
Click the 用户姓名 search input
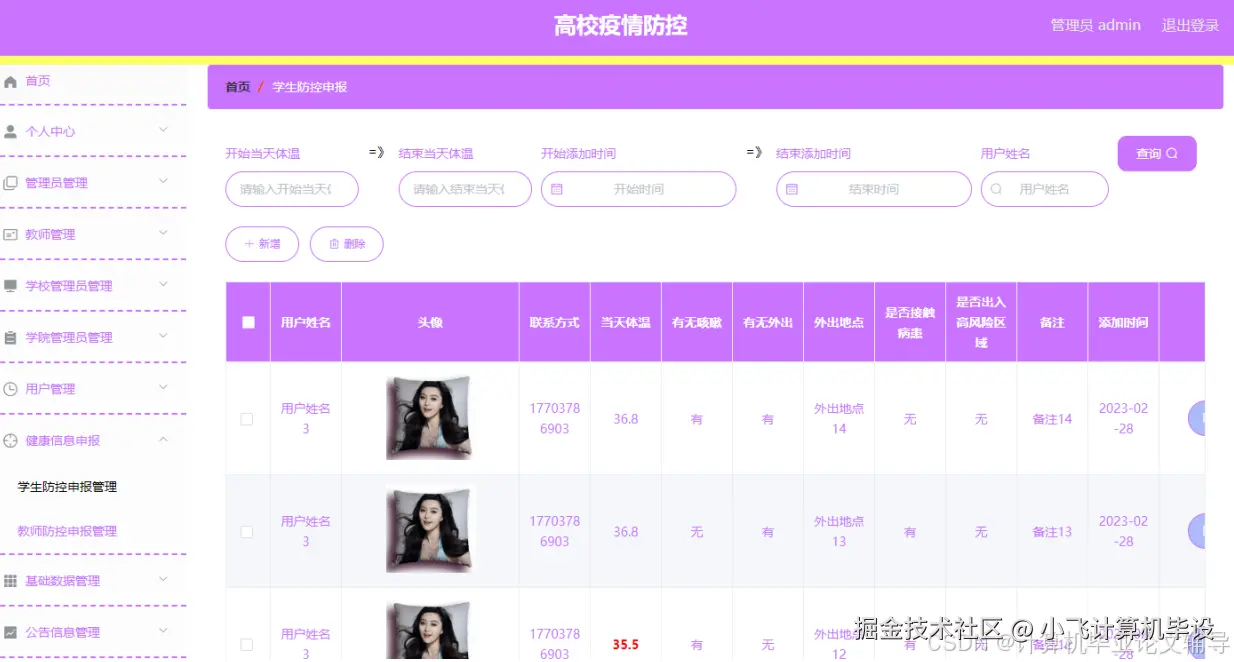point(1045,189)
